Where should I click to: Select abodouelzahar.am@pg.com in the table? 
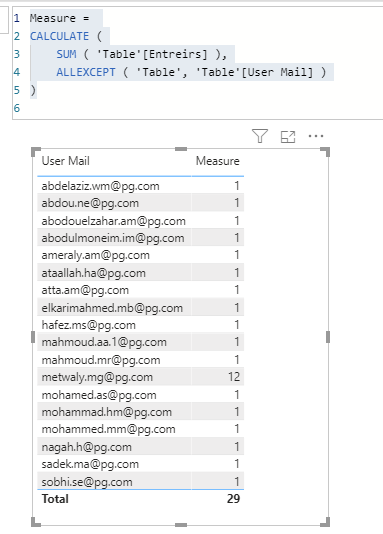coord(113,221)
